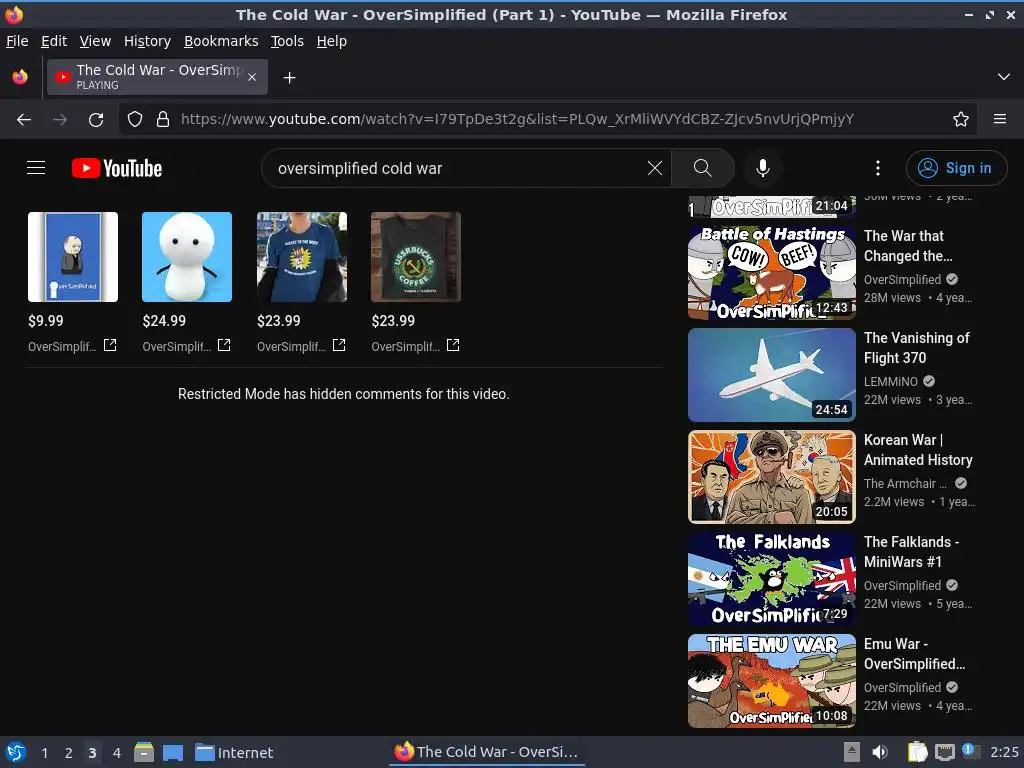Open tracking protection shield icon
This screenshot has height=768, width=1024.
pos(135,120)
